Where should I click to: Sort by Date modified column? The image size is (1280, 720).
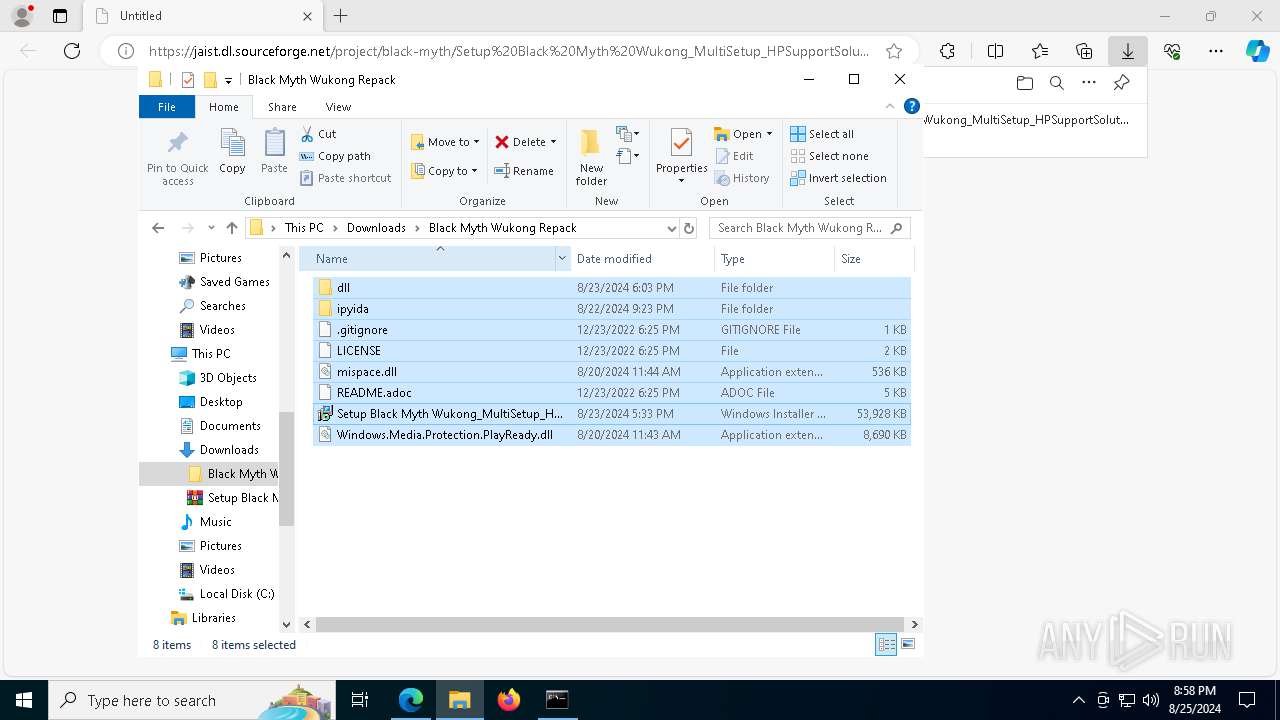643,259
